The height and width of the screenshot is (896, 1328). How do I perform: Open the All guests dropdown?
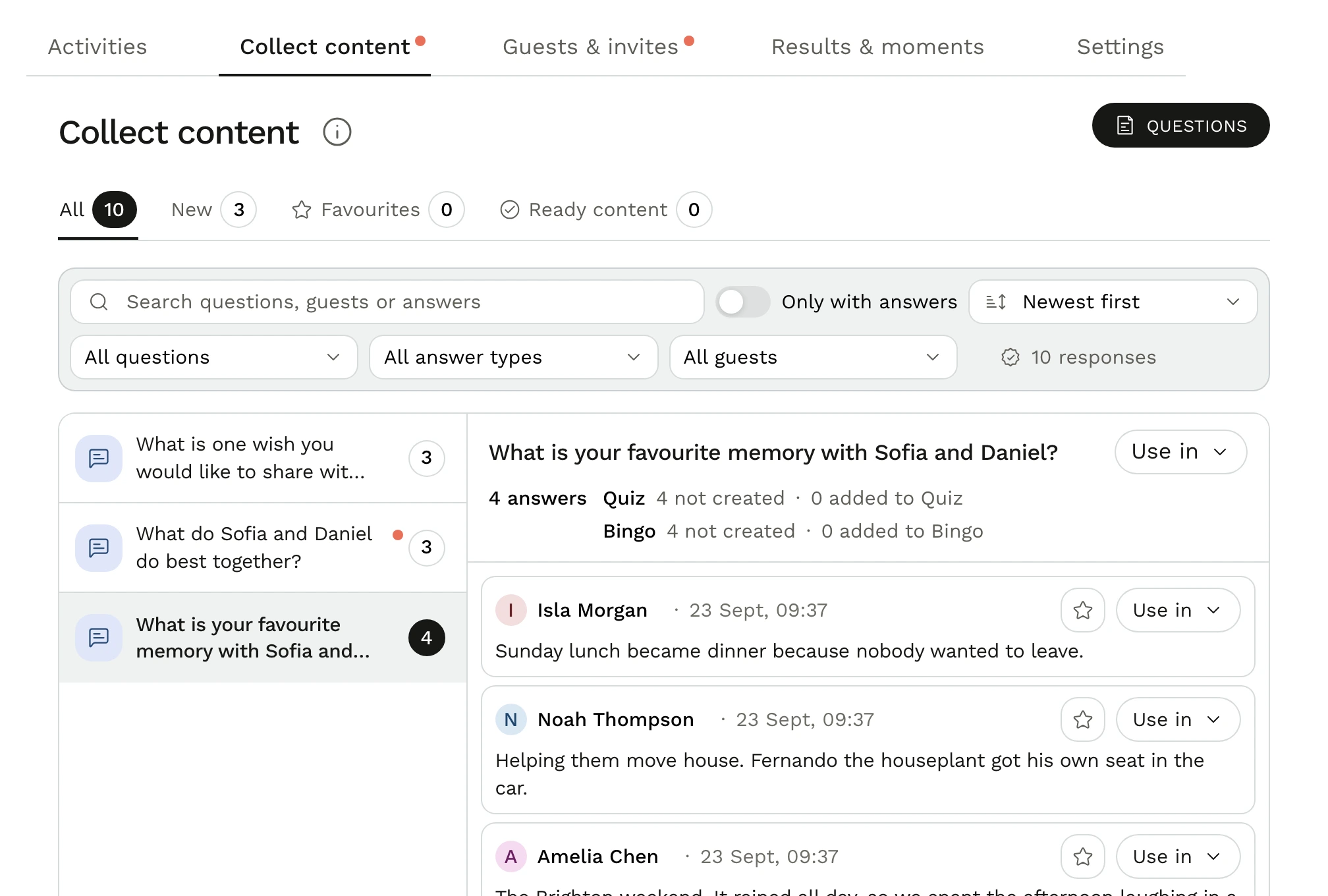[813, 357]
